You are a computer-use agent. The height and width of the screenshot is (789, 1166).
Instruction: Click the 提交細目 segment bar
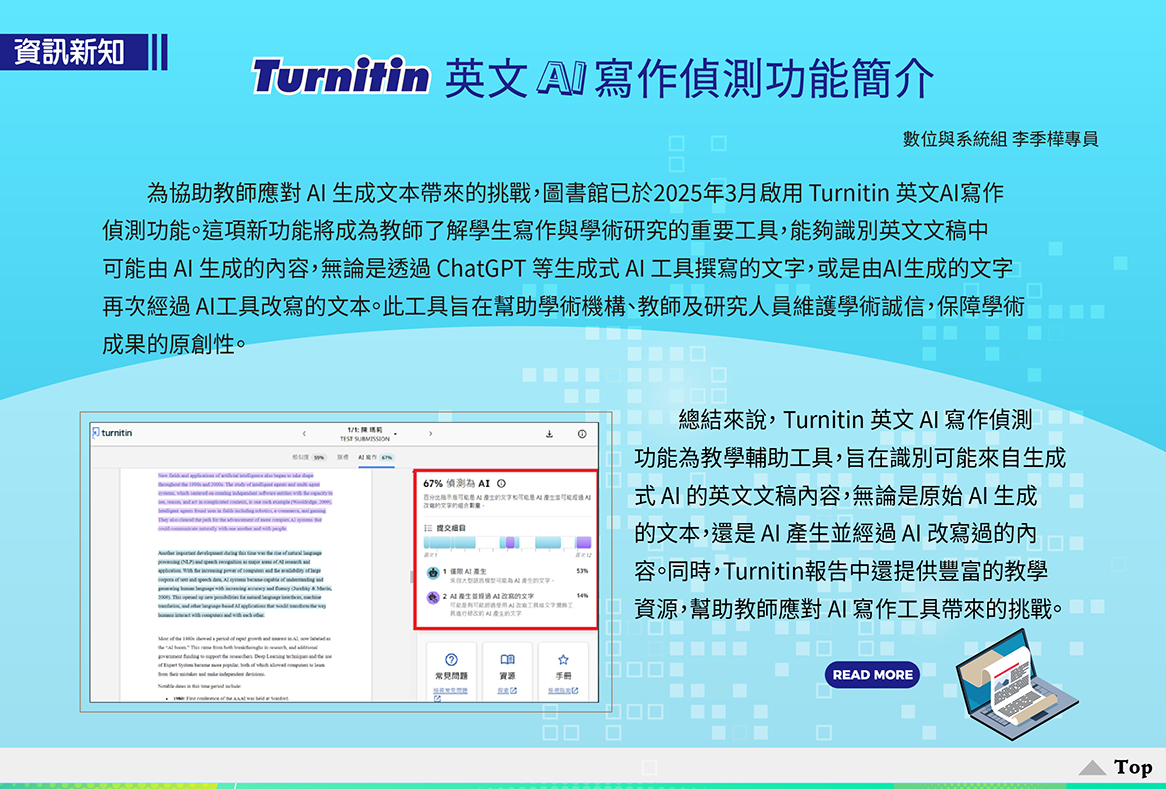(x=507, y=543)
